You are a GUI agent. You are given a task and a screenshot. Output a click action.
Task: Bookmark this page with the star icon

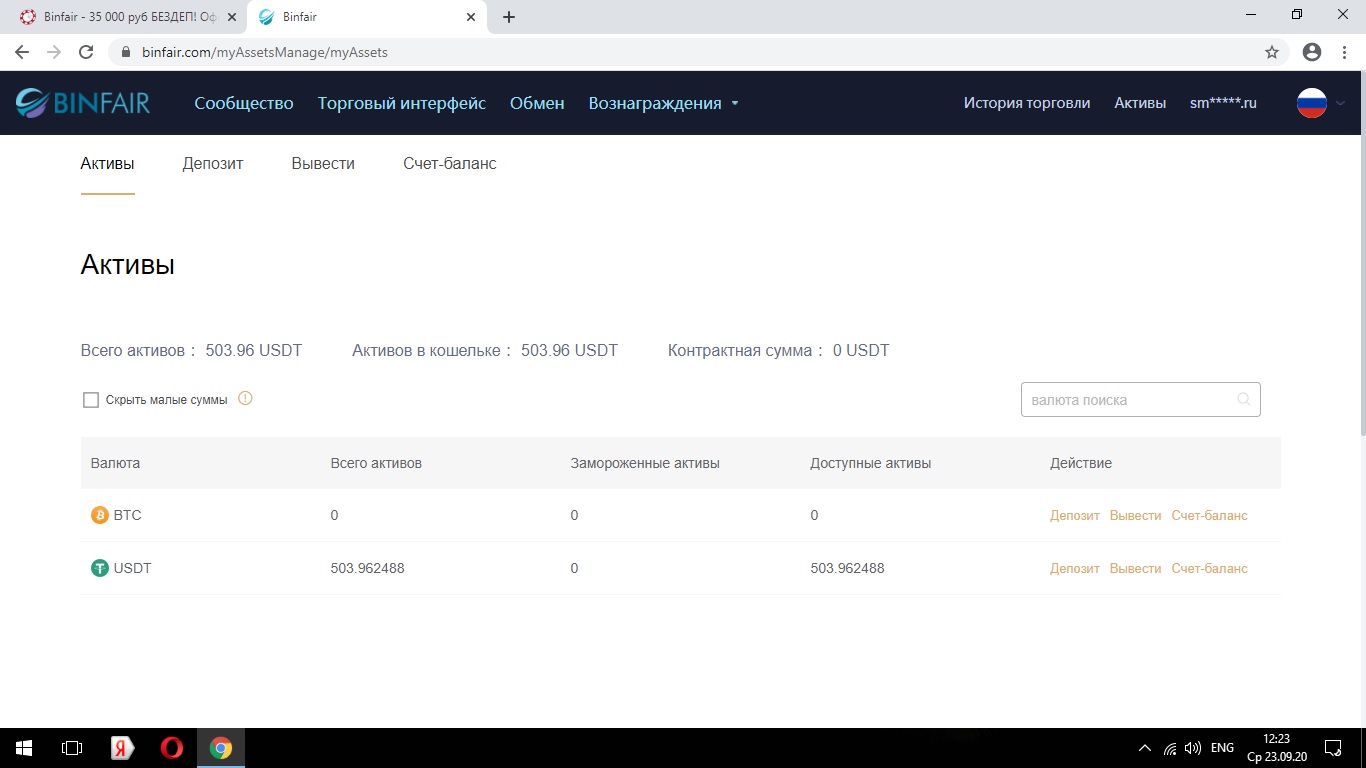[x=1272, y=52]
